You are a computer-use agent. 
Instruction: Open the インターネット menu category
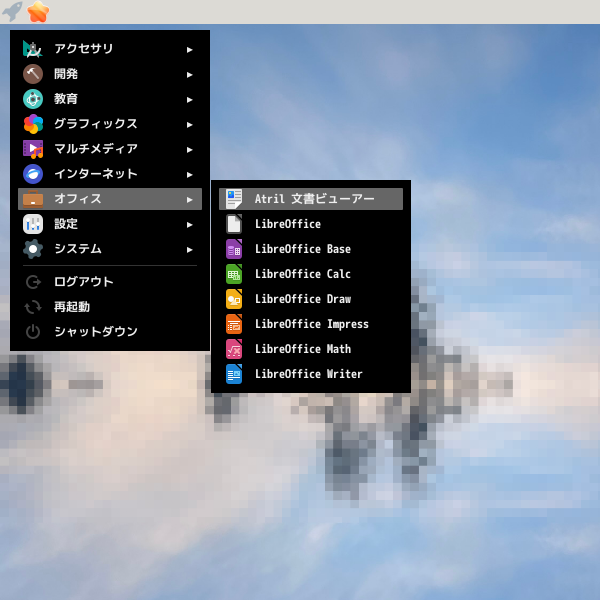coord(110,174)
